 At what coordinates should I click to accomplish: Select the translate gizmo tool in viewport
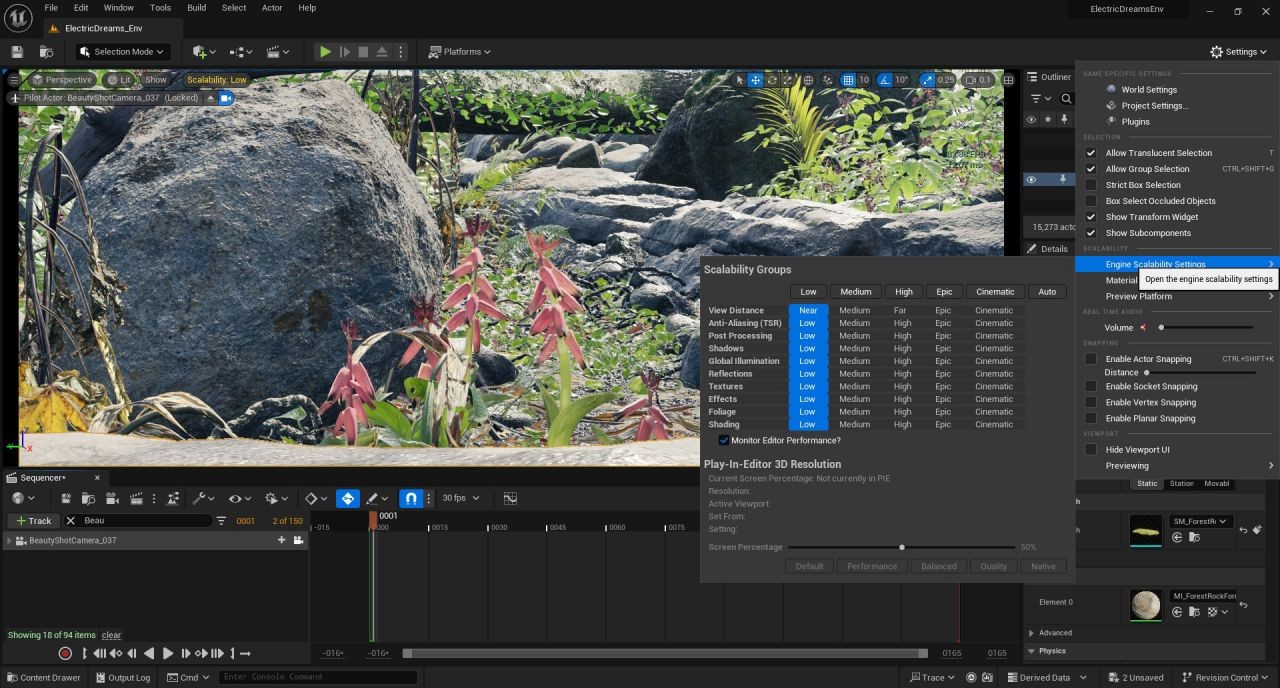coord(755,80)
